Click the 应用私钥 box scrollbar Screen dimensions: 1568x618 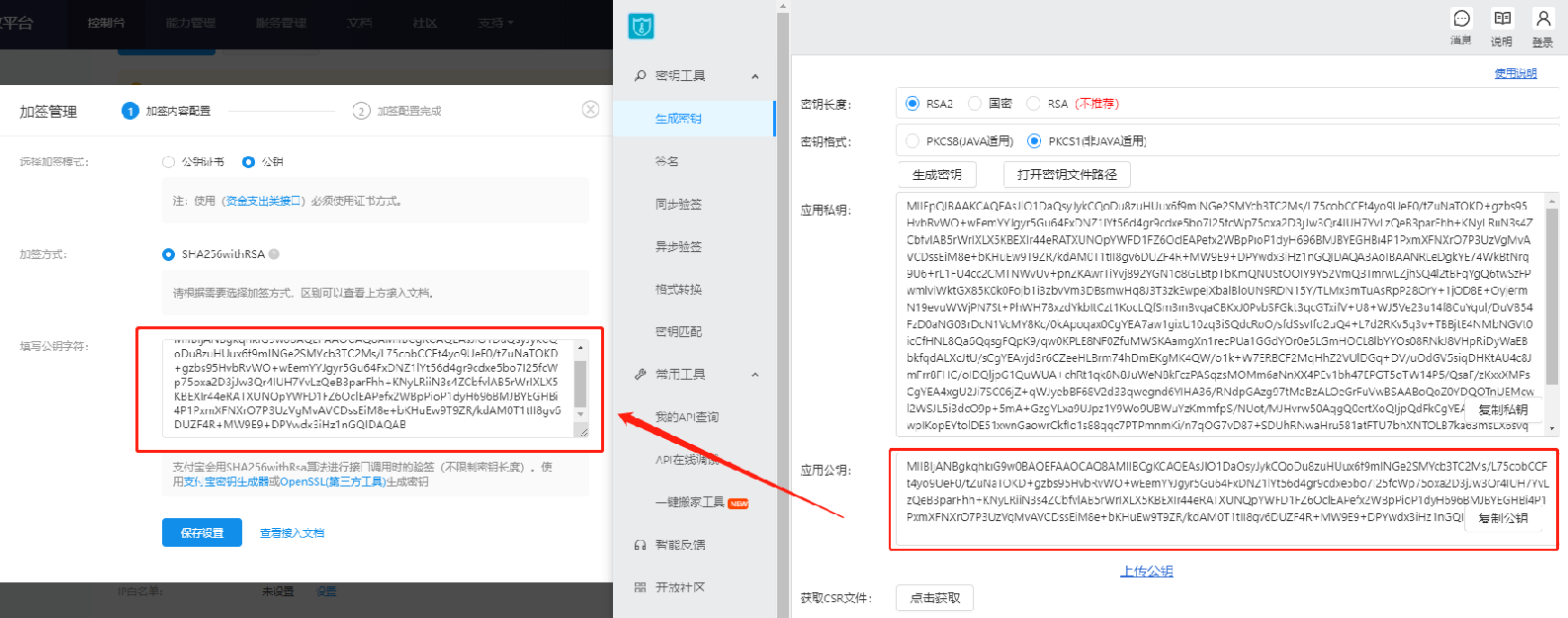1552,315
